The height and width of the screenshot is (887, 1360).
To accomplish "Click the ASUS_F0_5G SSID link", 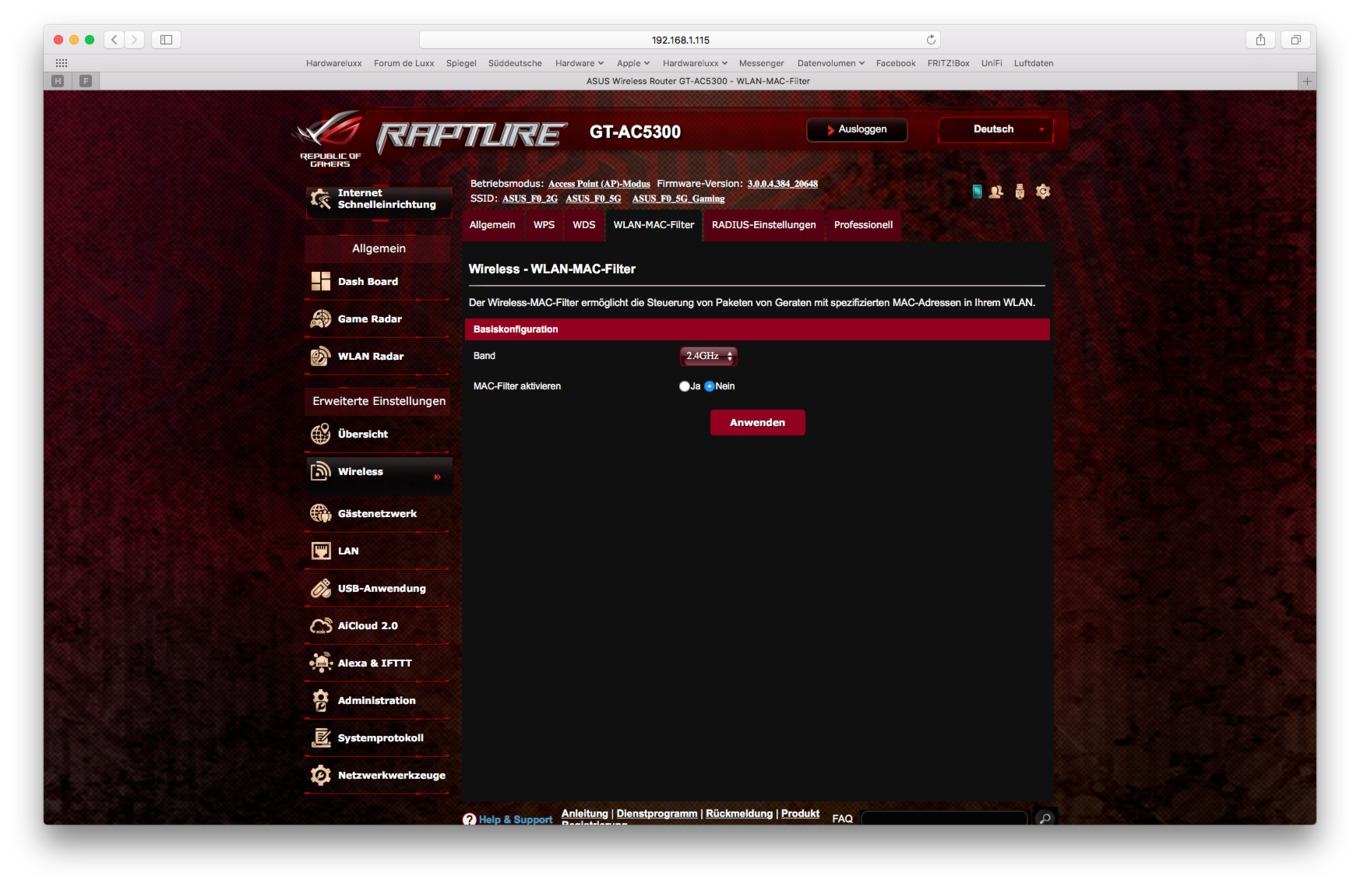I will (x=594, y=199).
